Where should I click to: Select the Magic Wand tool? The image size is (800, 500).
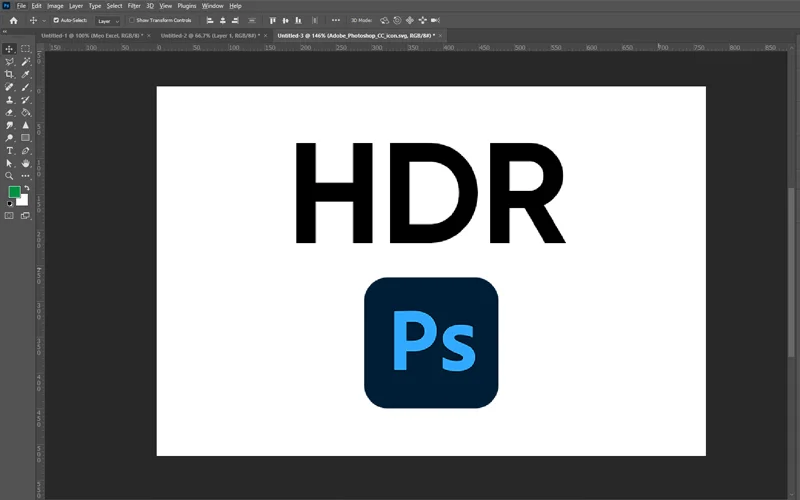tap(25, 62)
